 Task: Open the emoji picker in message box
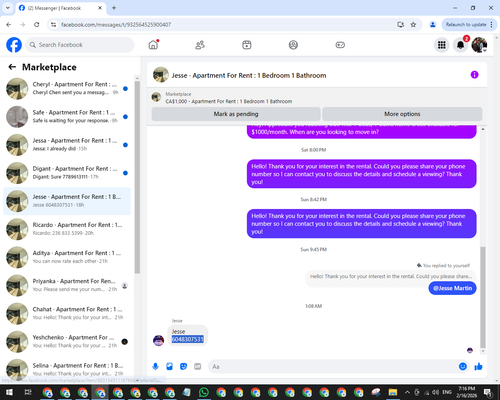(x=463, y=367)
